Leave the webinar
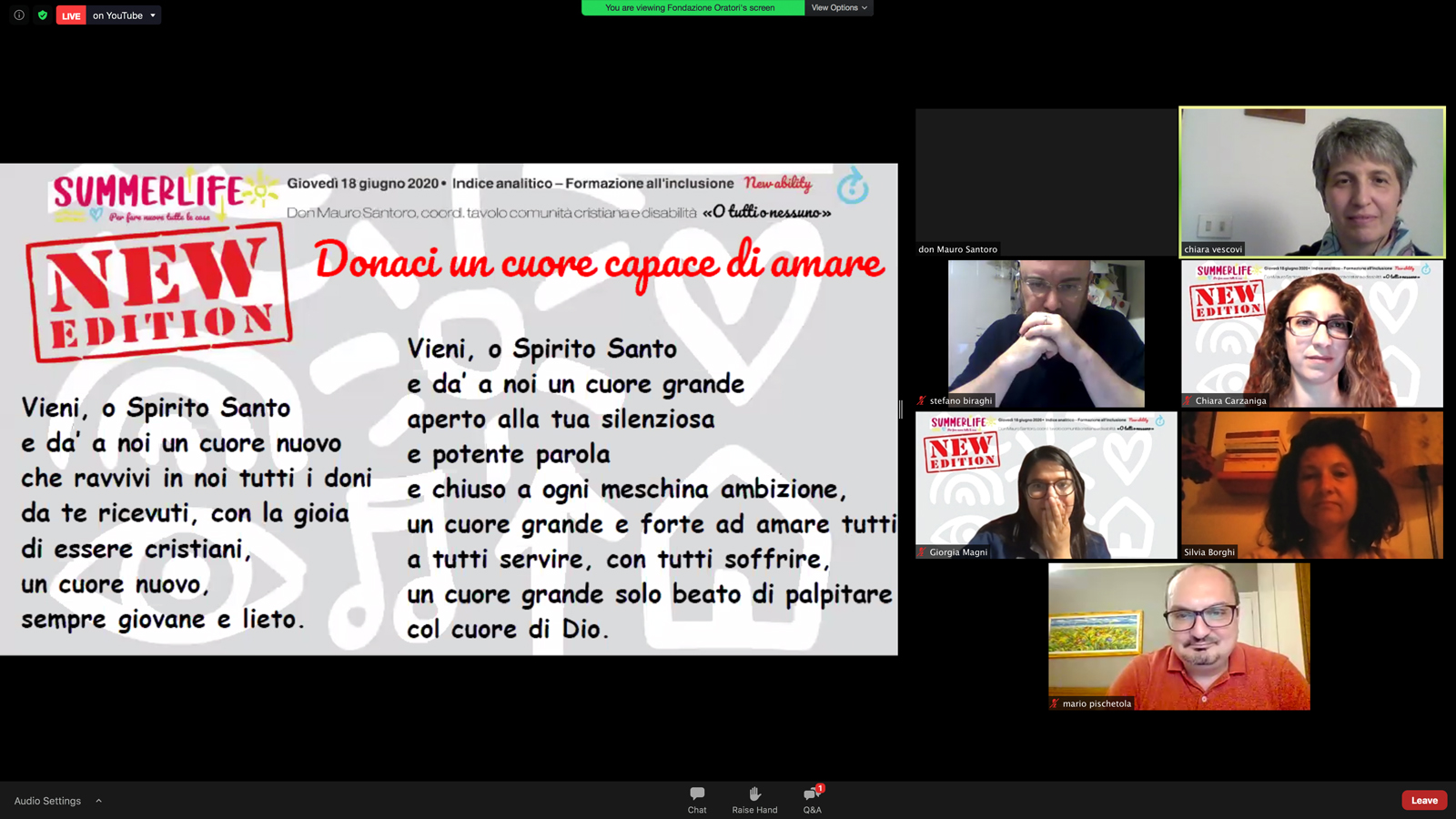This screenshot has width=1456, height=819. 1424,800
